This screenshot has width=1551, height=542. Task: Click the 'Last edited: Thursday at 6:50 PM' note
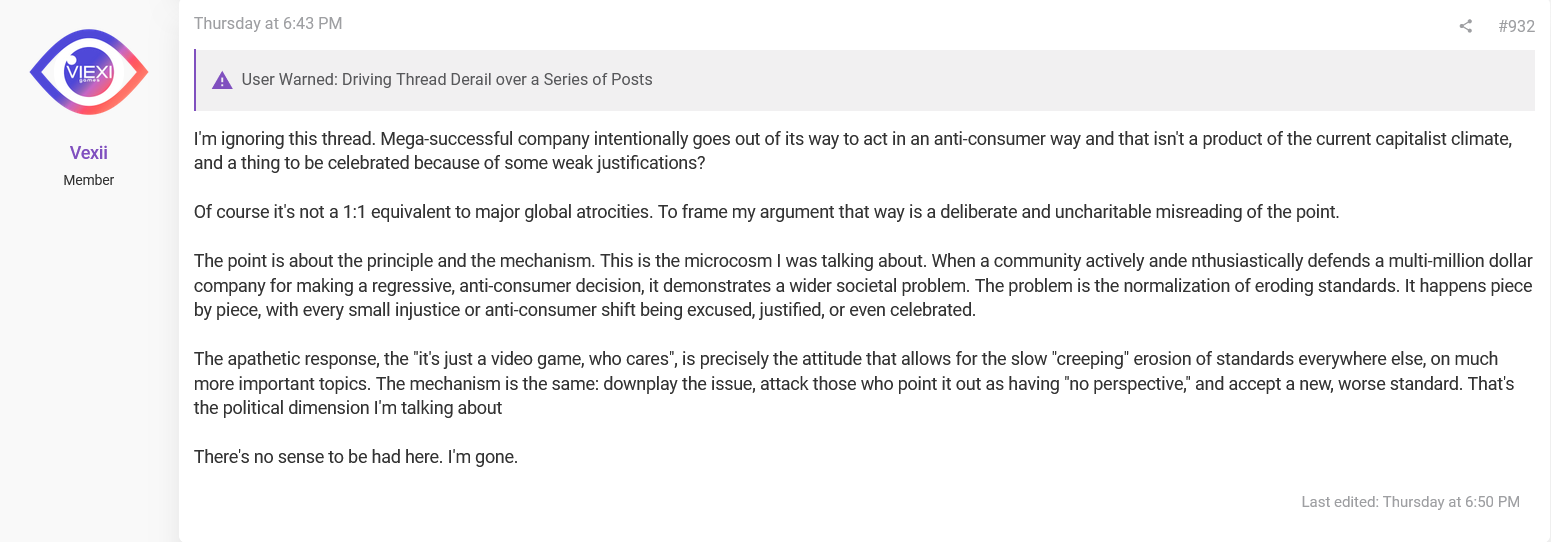pyautogui.click(x=1410, y=502)
